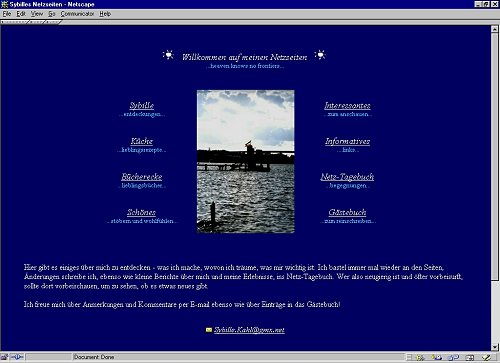Viewport: 500px width, 363px height.
Task: Open Newsgroups from the component bar
Action: [x=453, y=358]
